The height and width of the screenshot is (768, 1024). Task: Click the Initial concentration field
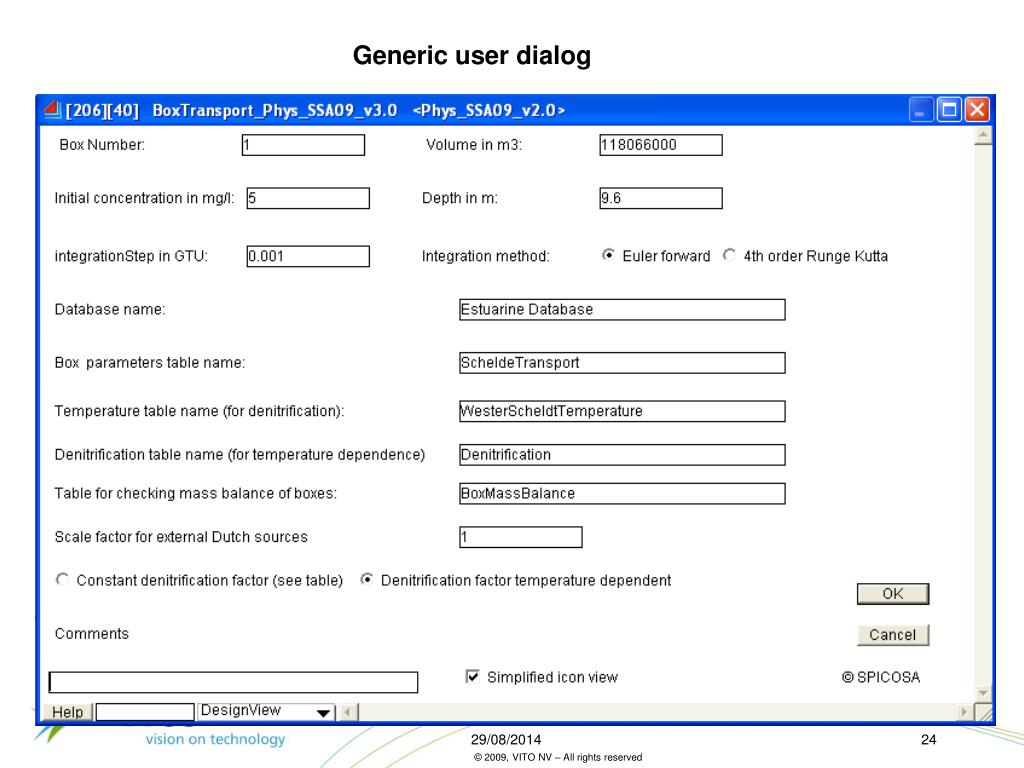point(308,199)
